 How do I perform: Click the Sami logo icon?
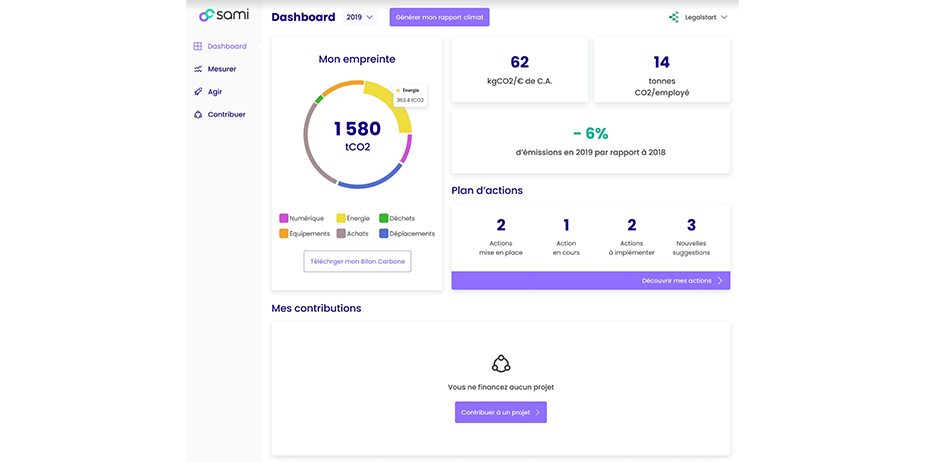206,15
